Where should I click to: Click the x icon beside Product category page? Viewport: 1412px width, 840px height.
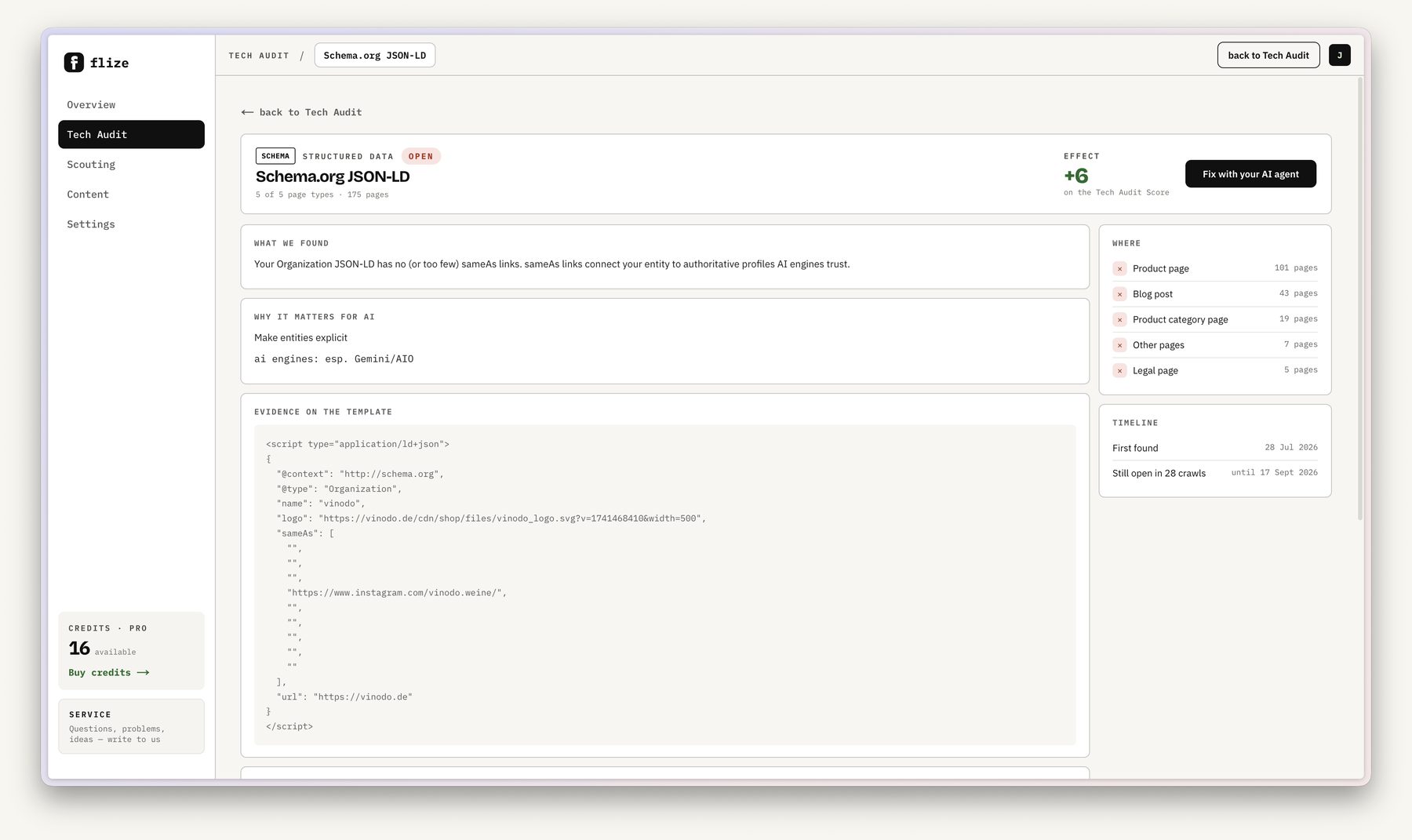1119,320
